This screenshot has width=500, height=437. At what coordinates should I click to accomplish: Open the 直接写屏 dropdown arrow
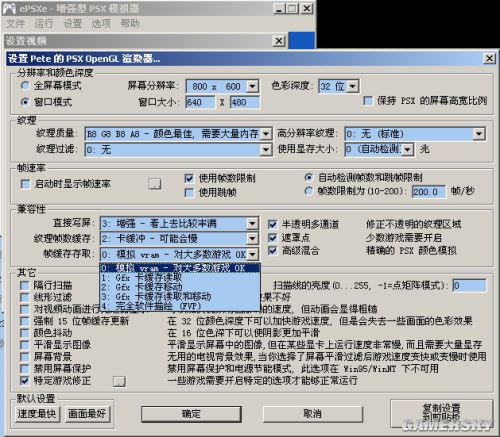click(252, 224)
